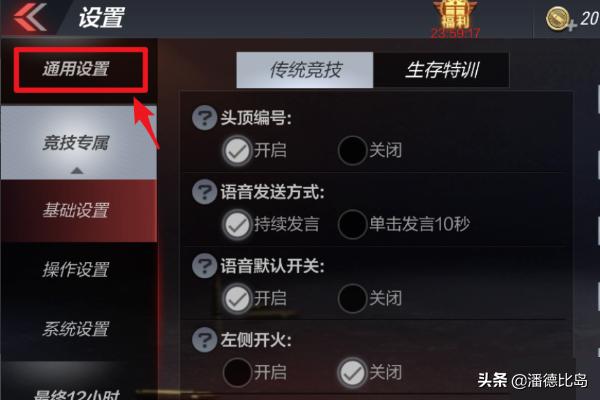
Task: Open 操作设置 in sidebar
Action: [79, 269]
